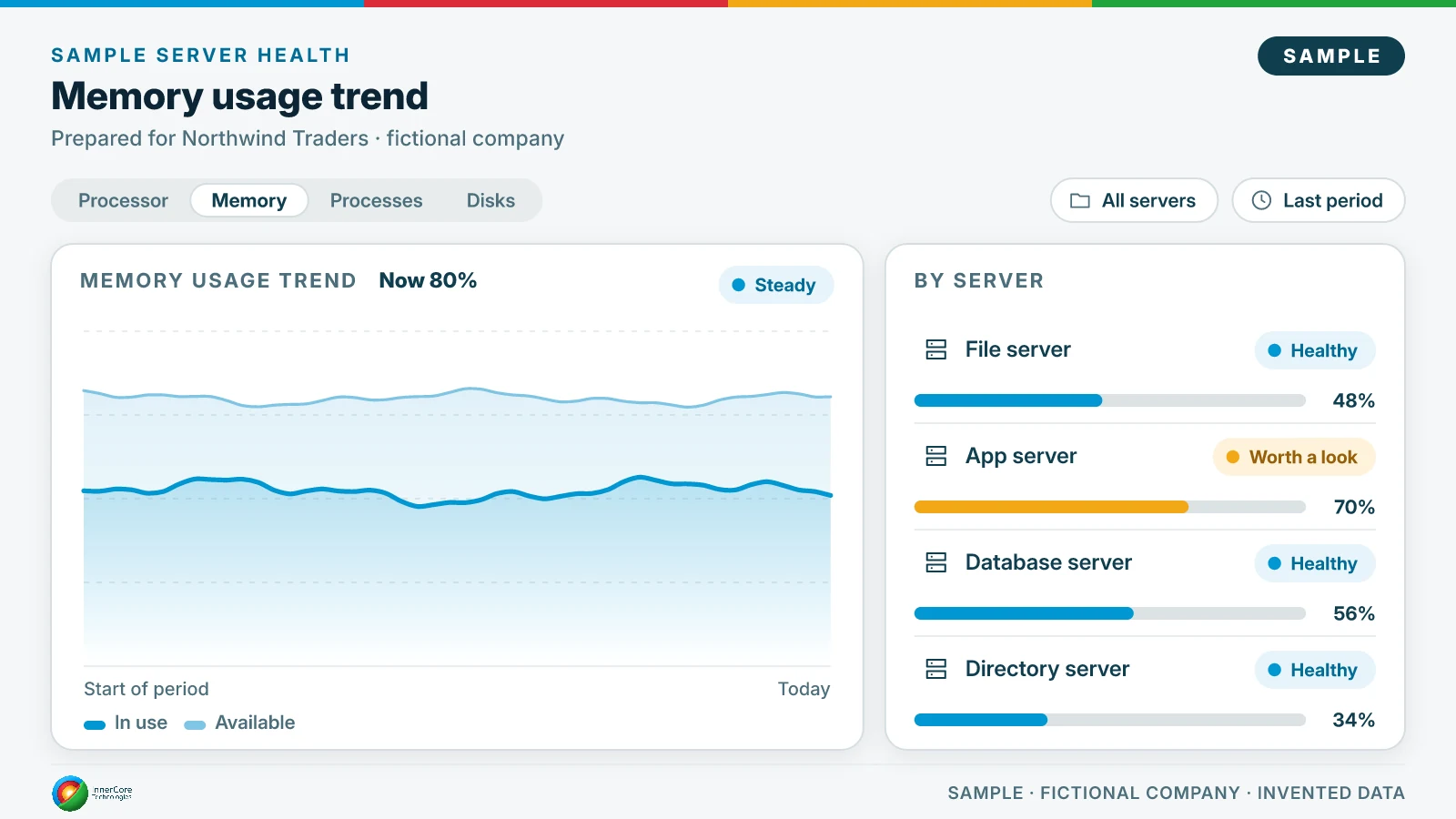1456x819 pixels.
Task: Click the MEMORY USAGE TREND heading
Action: (218, 280)
